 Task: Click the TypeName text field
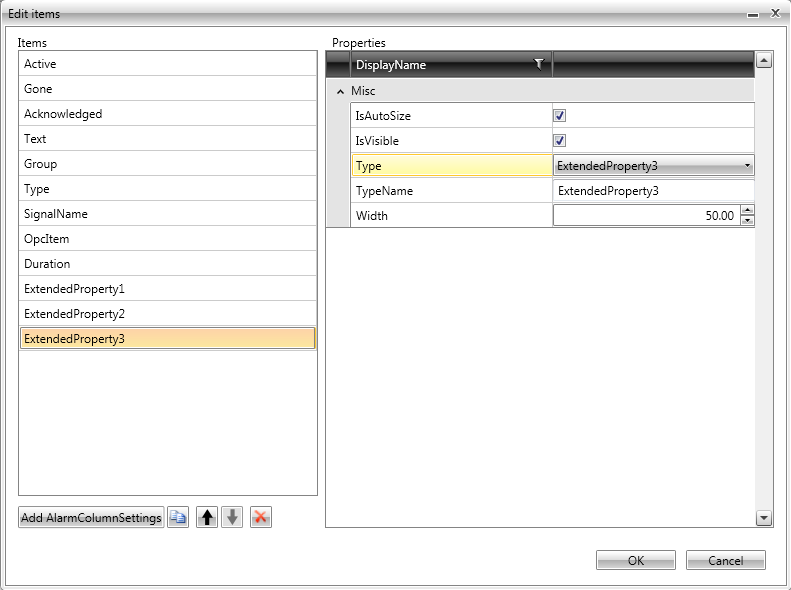click(653, 191)
